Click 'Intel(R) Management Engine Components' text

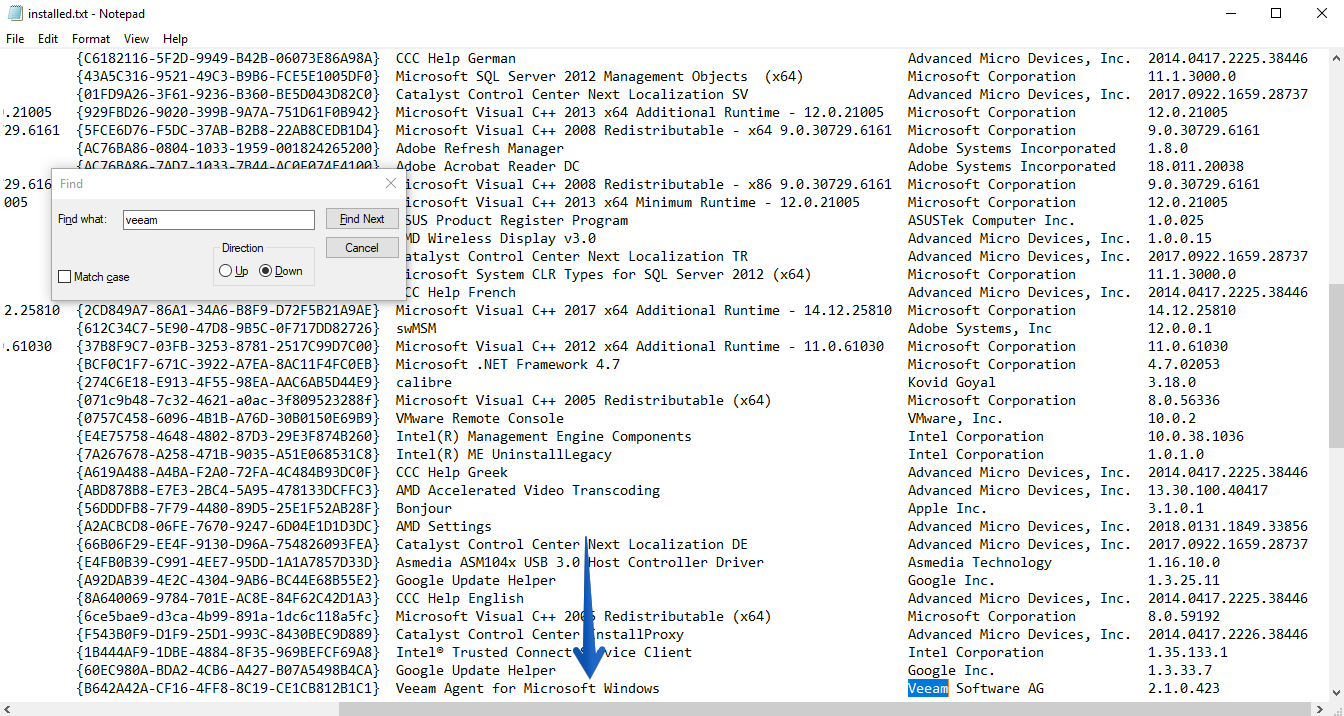coord(544,436)
